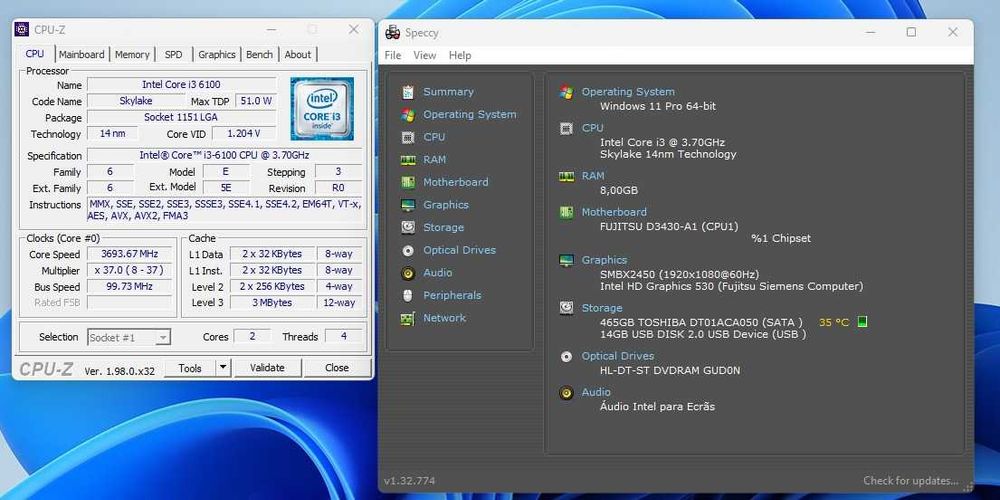This screenshot has height=500, width=1000.
Task: Click the Optical Drives heading in Speccy summary
Action: pyautogui.click(x=618, y=357)
